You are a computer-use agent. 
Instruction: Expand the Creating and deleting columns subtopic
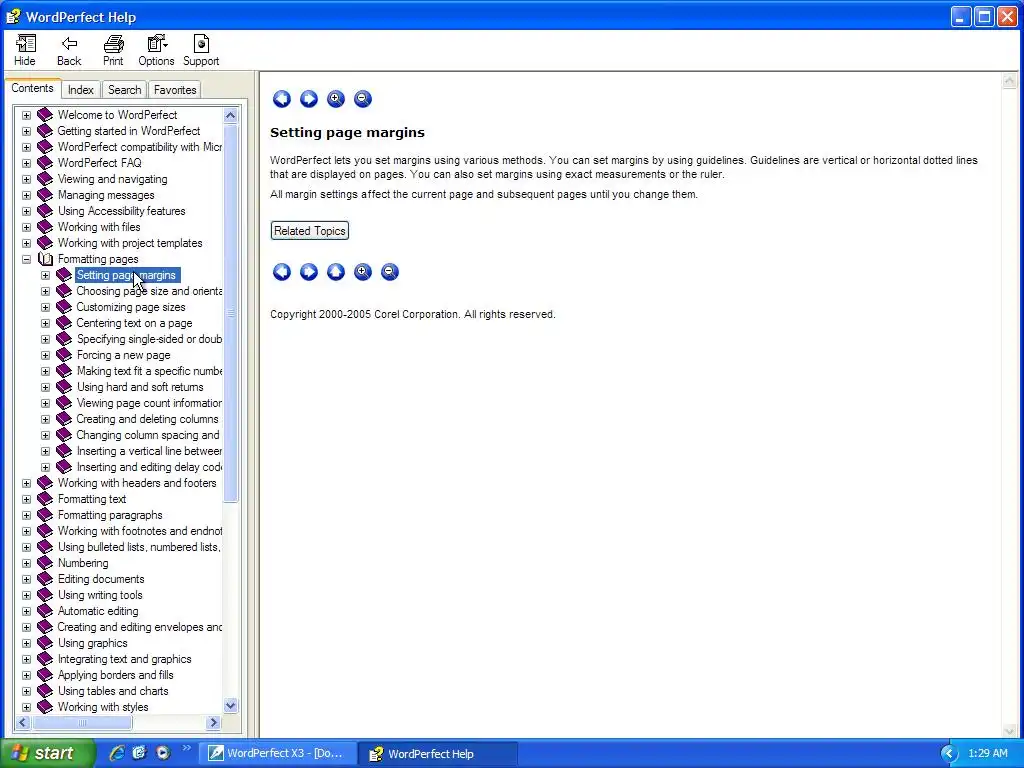tap(45, 419)
